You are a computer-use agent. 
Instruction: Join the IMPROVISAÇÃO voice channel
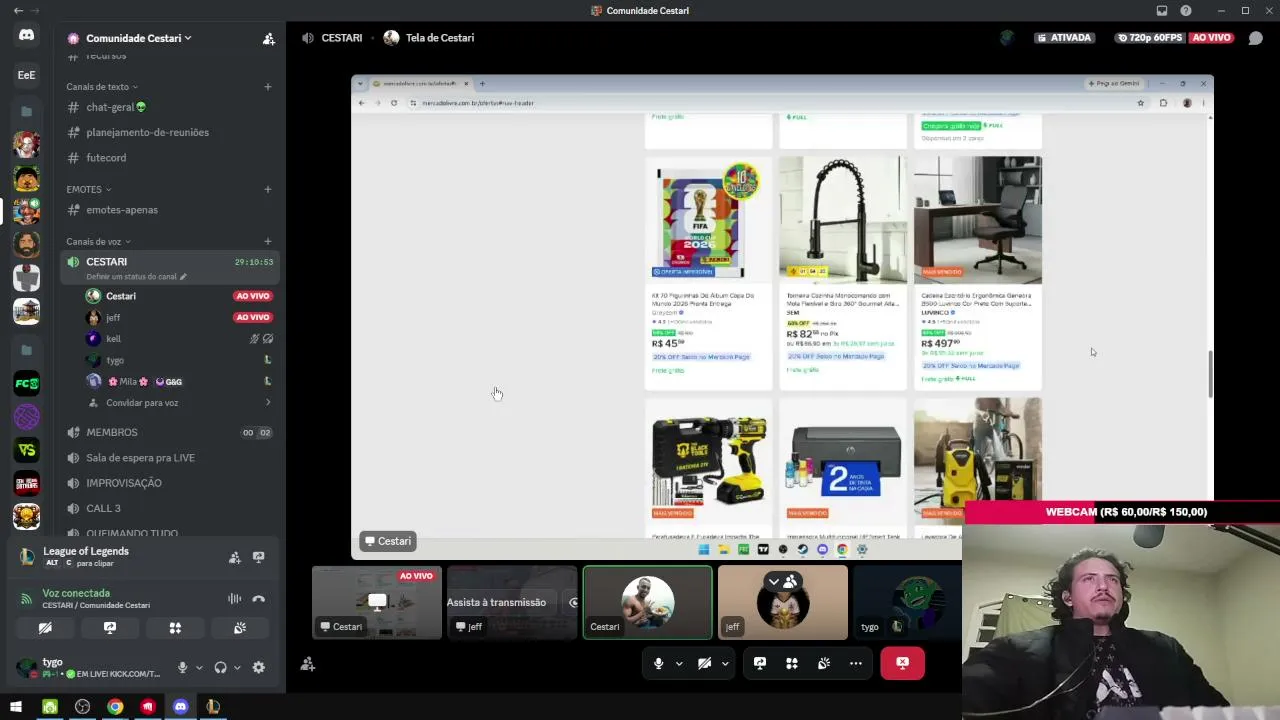click(x=168, y=483)
